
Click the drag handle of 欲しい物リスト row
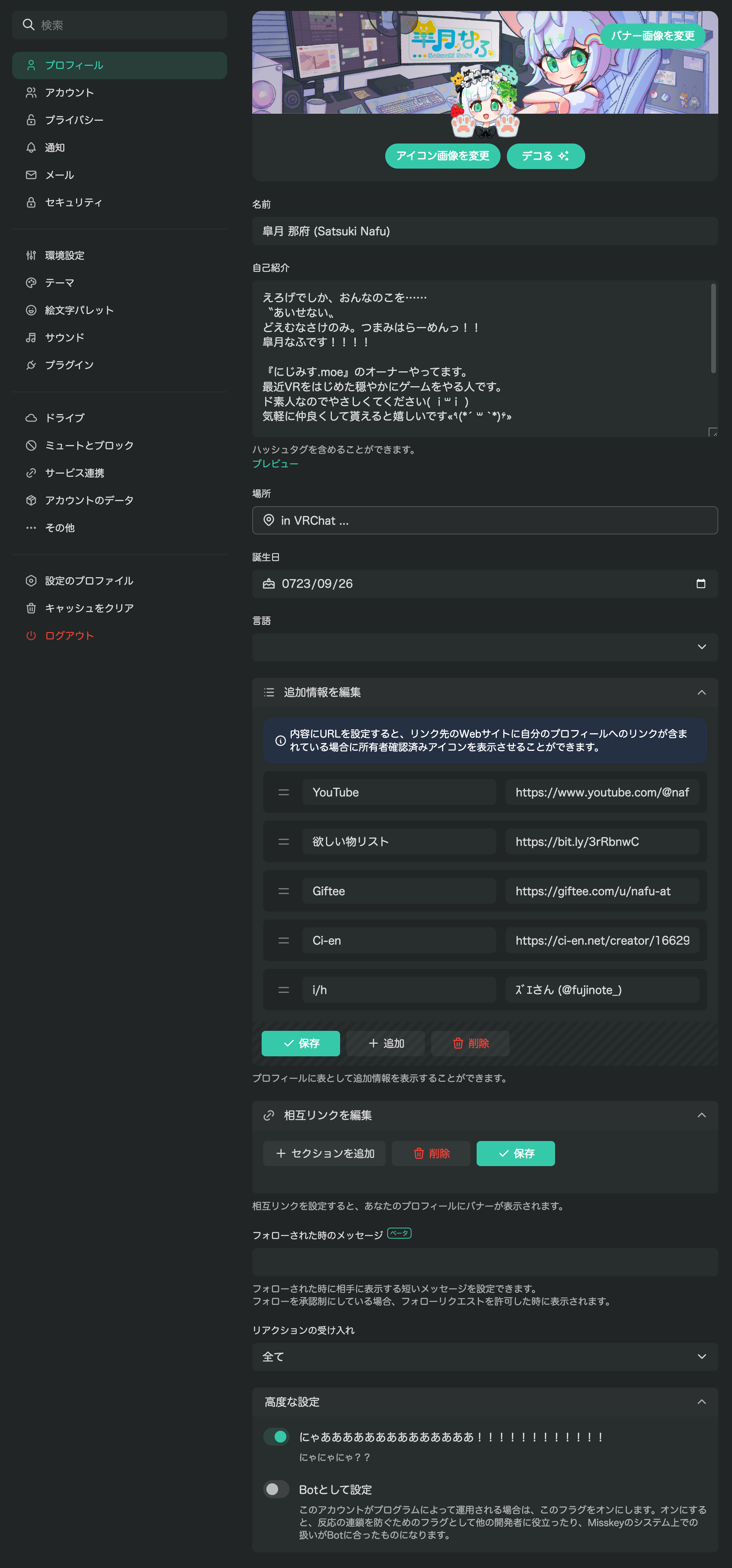click(284, 841)
